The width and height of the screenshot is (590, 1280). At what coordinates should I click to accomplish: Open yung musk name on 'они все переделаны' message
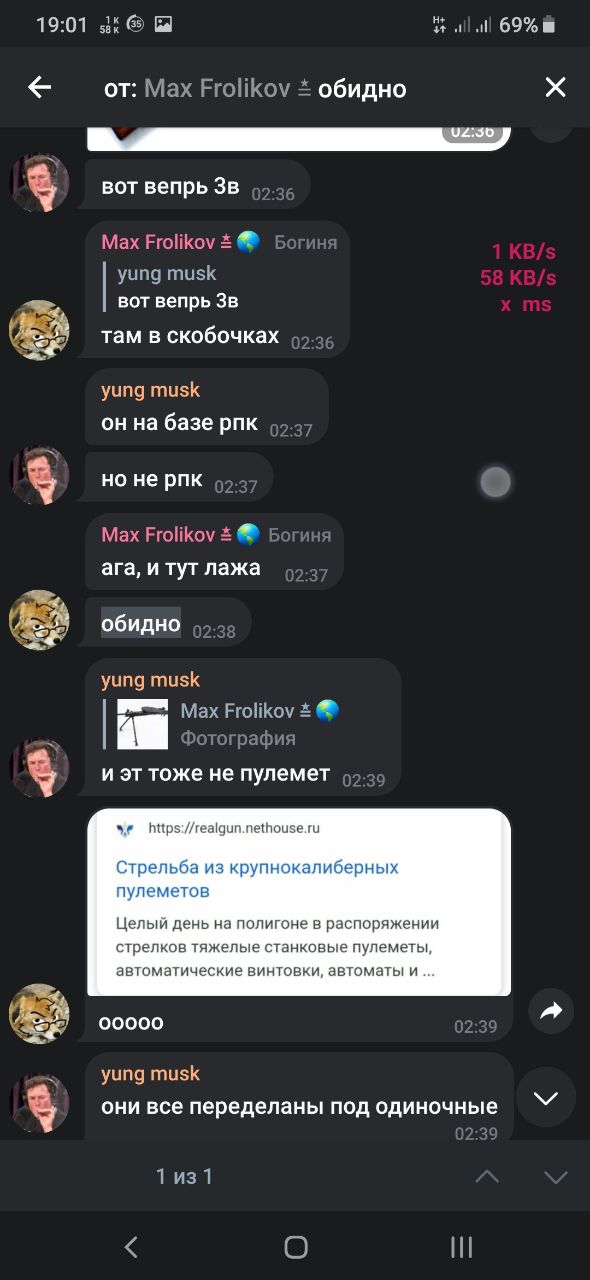pyautogui.click(x=150, y=1073)
